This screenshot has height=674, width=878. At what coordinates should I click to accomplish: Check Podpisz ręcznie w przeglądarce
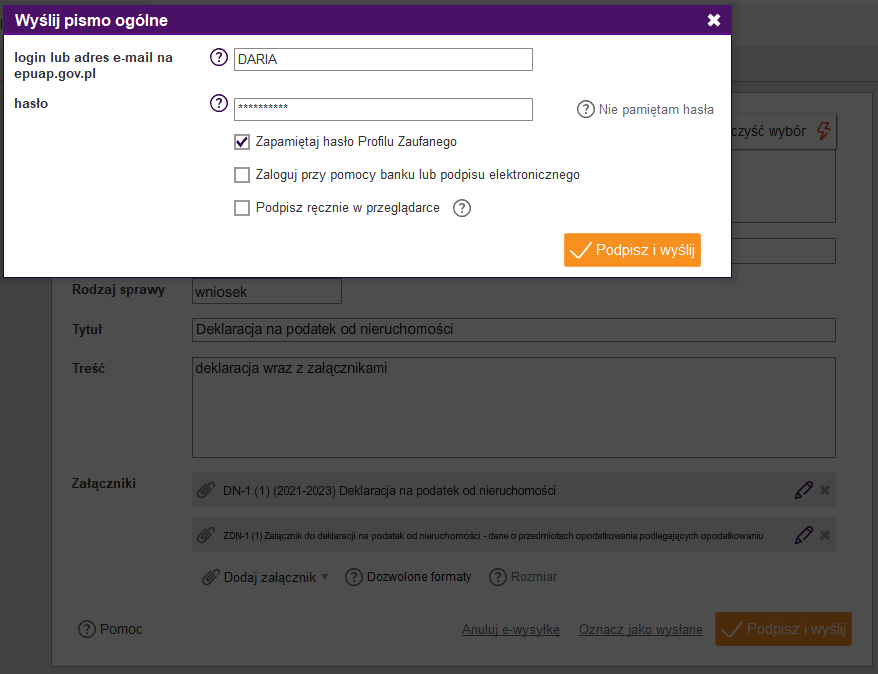pyautogui.click(x=242, y=208)
